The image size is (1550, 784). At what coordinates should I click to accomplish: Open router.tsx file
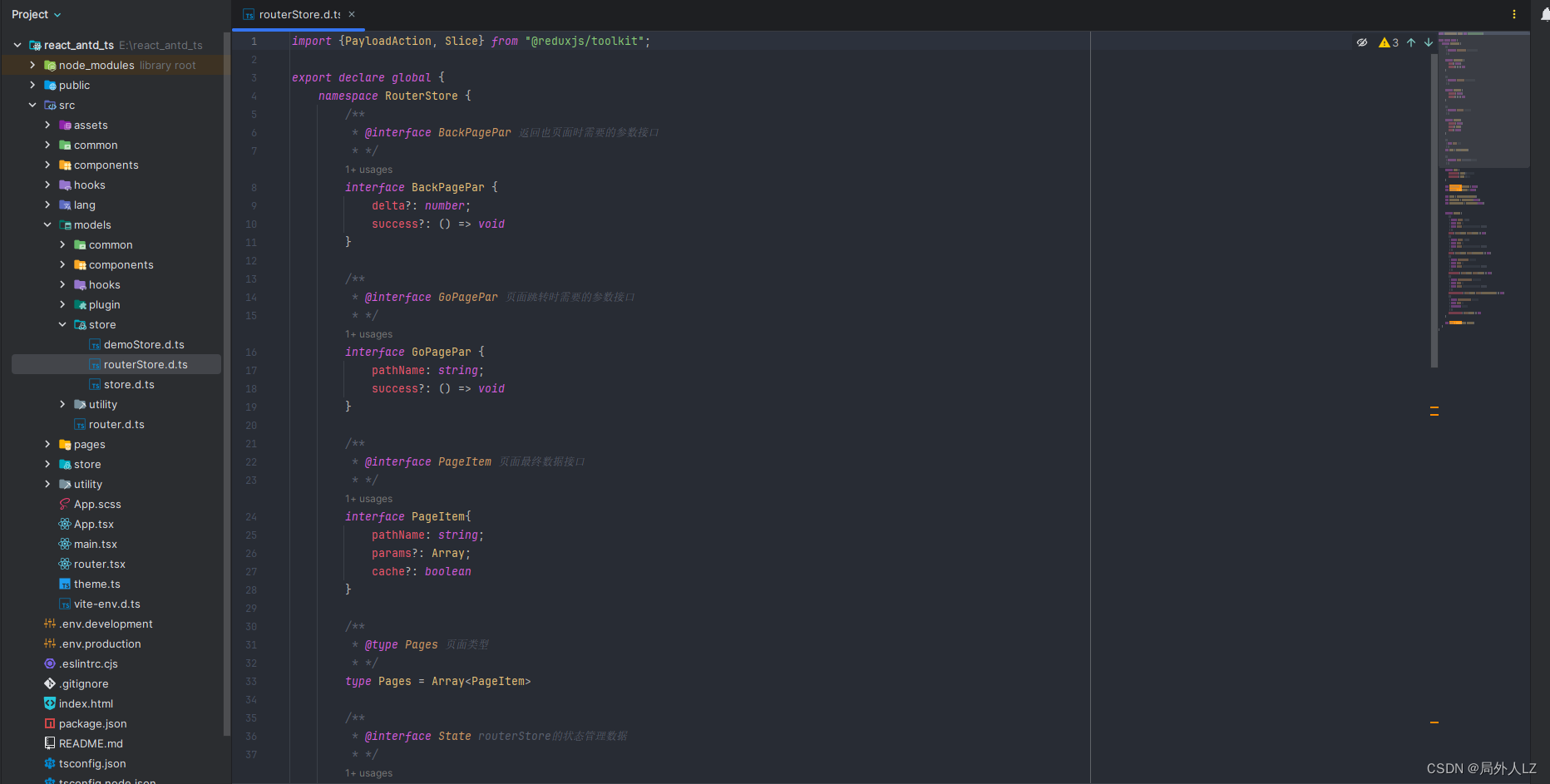click(99, 564)
